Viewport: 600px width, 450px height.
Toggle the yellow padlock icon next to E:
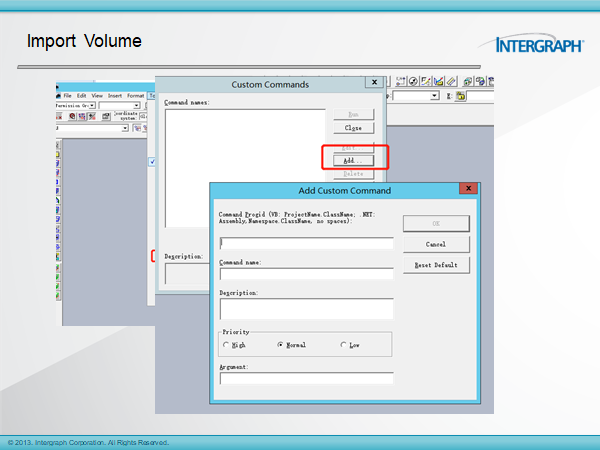point(461,96)
